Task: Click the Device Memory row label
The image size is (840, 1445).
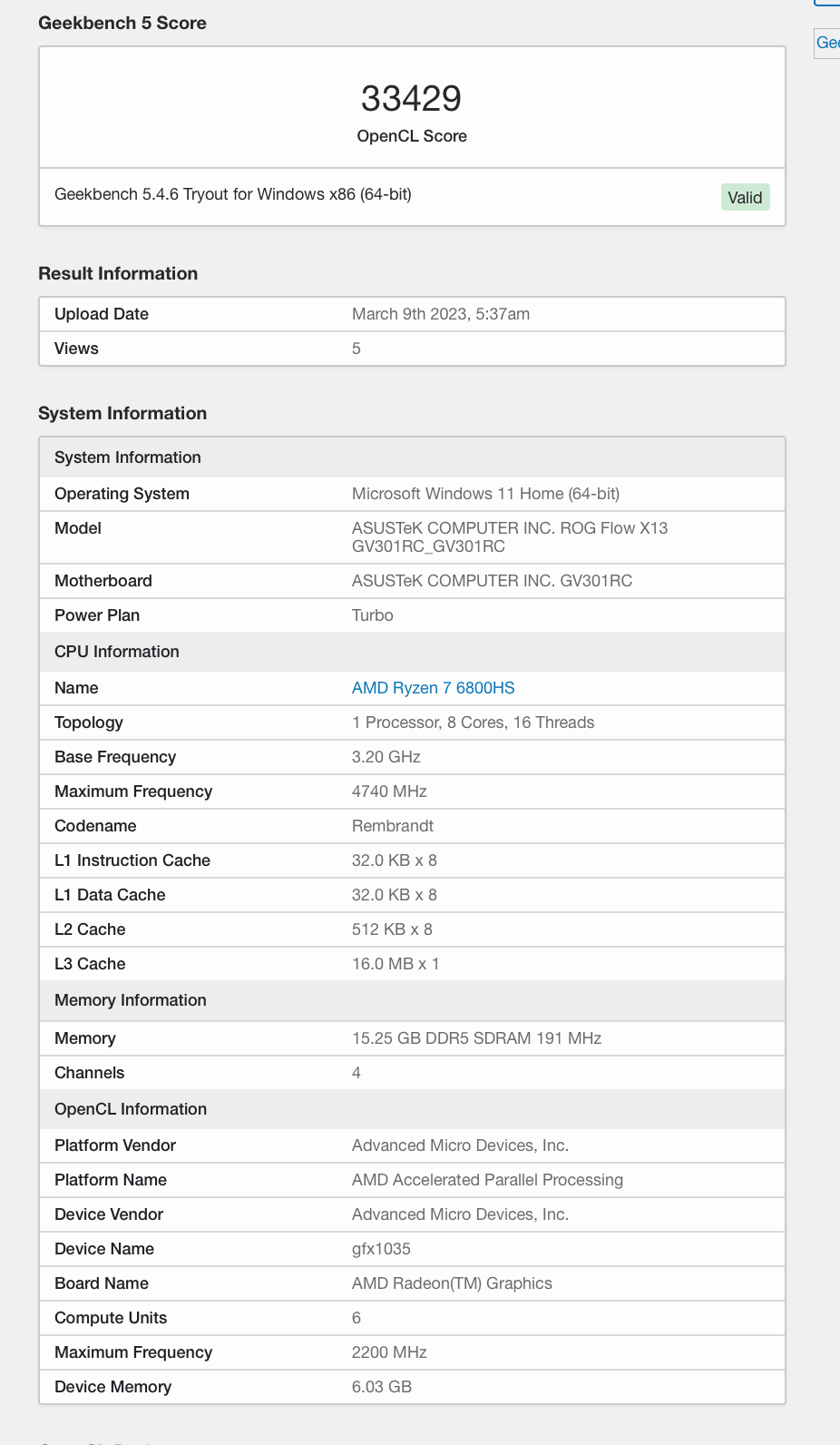Action: (x=112, y=1387)
